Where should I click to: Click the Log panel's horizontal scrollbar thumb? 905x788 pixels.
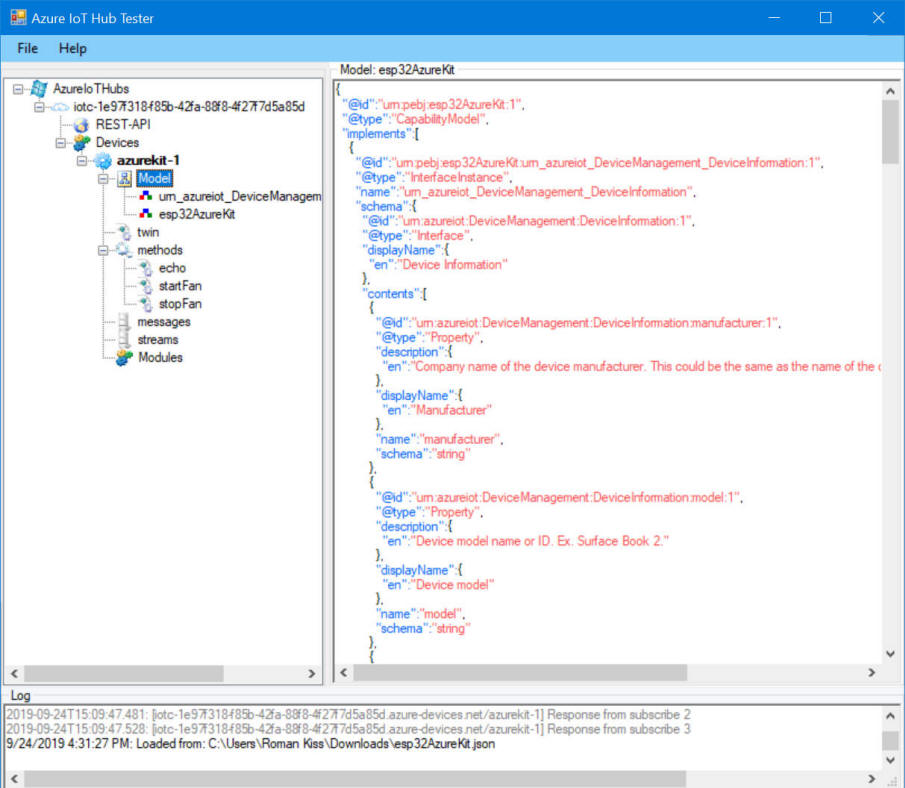[355, 779]
